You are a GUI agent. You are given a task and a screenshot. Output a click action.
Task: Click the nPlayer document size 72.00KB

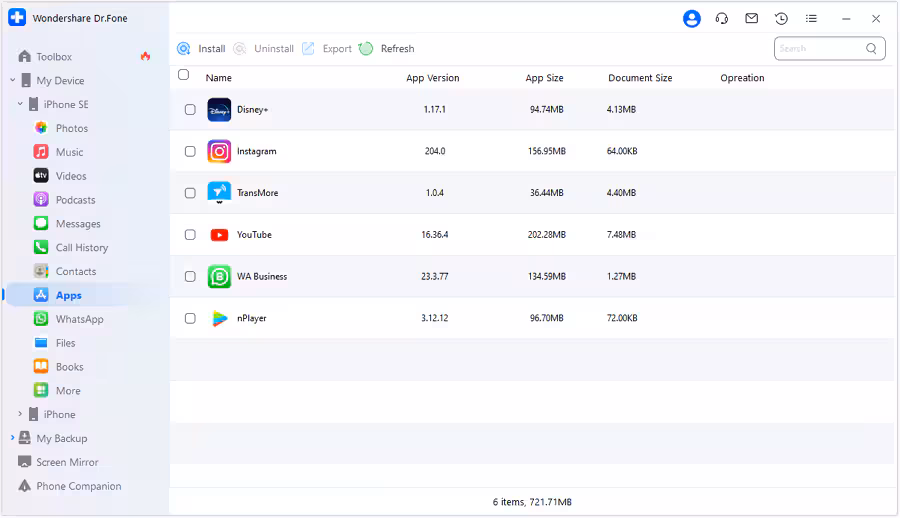click(622, 318)
